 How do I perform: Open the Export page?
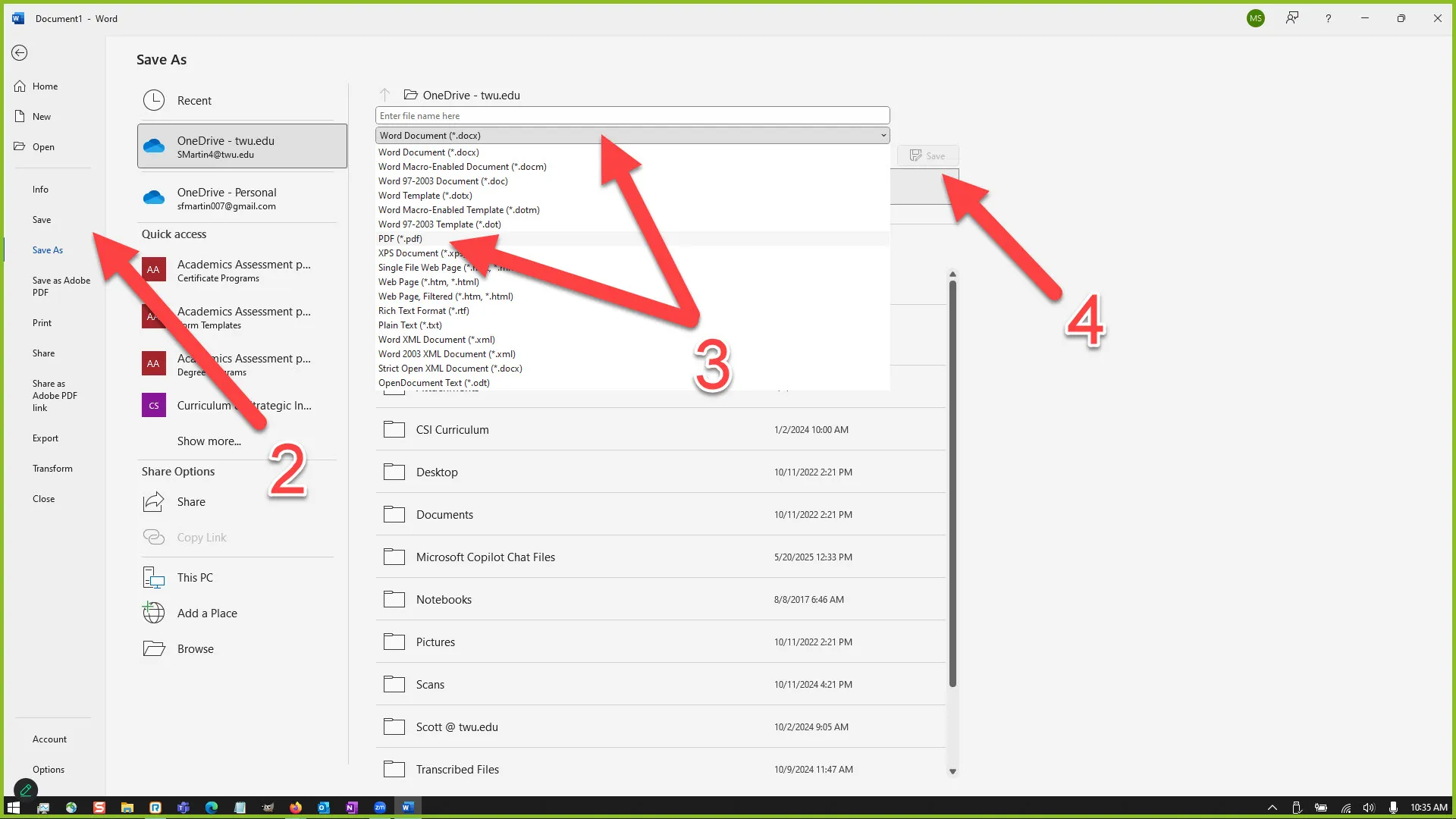pyautogui.click(x=45, y=438)
